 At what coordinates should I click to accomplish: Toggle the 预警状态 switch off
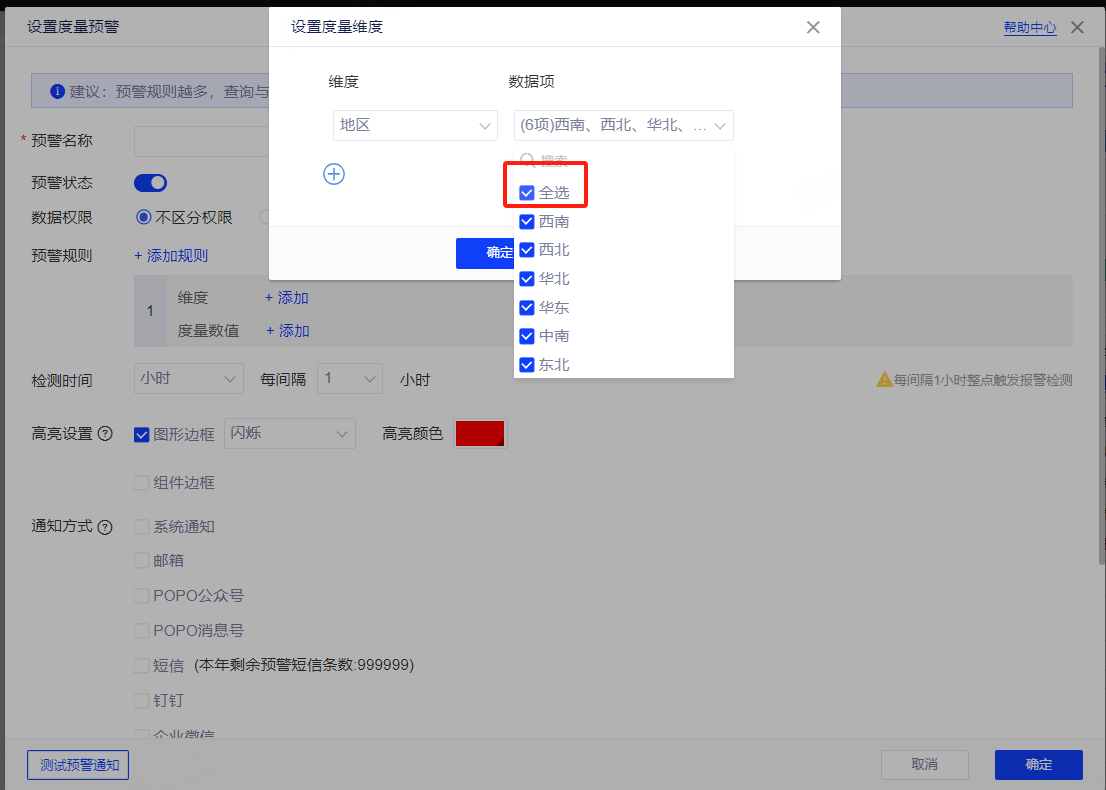tap(150, 183)
